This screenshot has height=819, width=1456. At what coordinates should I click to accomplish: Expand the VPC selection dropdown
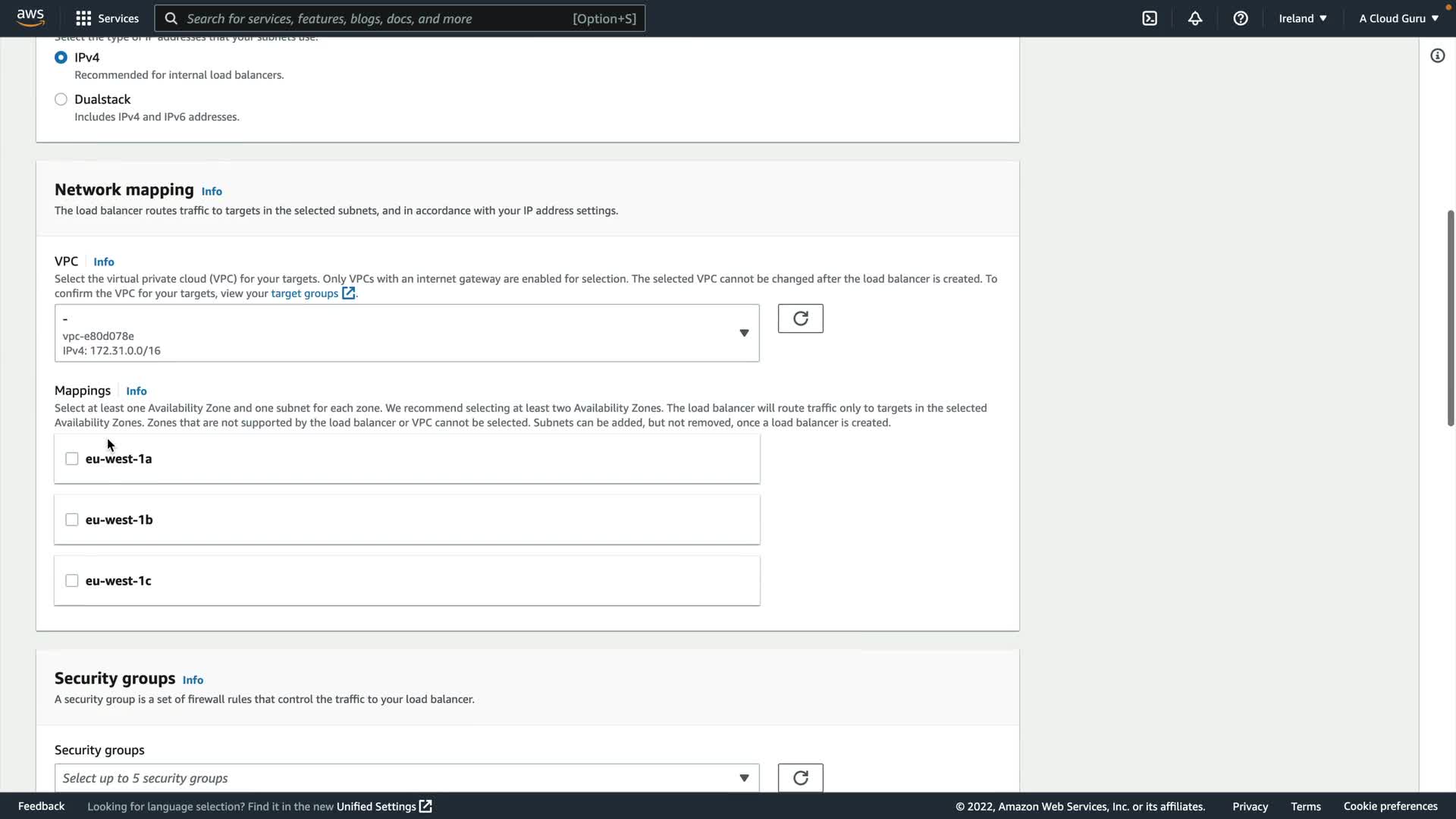pos(406,334)
